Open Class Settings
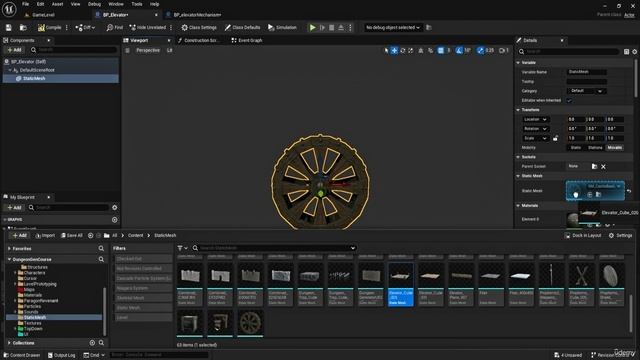The image size is (640, 360). point(199,27)
